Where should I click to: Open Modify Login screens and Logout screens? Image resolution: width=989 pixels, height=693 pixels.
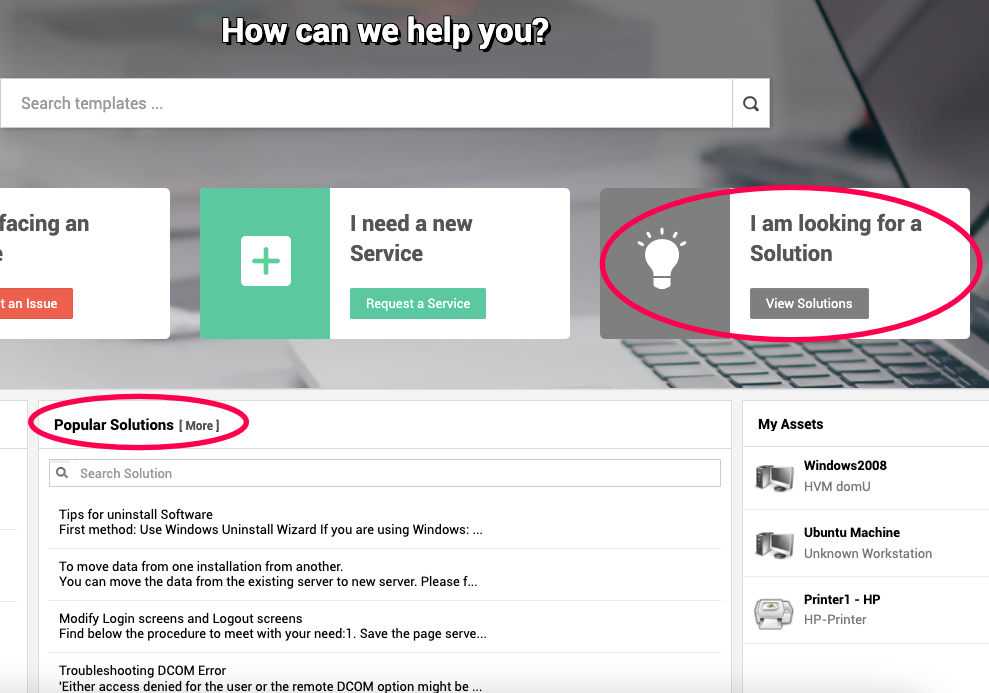click(180, 619)
